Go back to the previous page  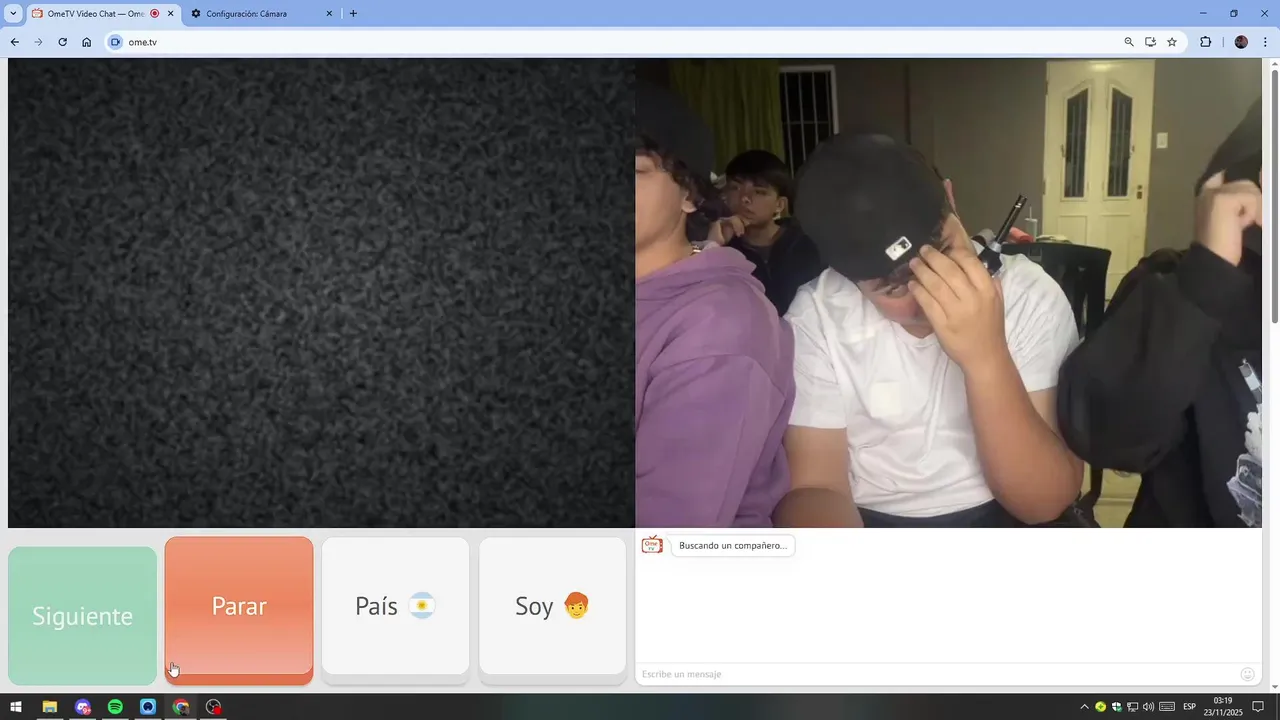[x=14, y=42]
